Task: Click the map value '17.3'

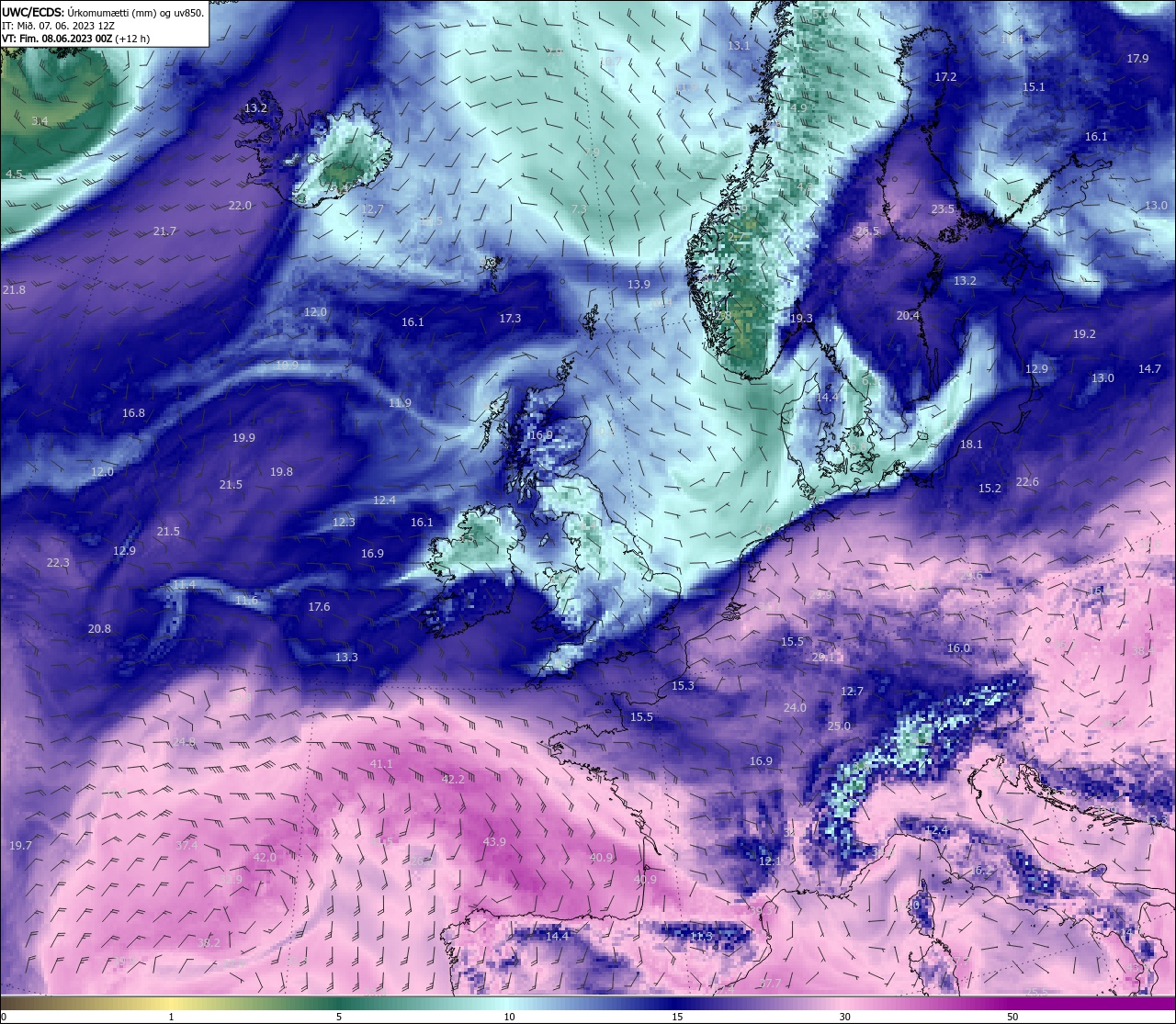Action: coord(510,319)
